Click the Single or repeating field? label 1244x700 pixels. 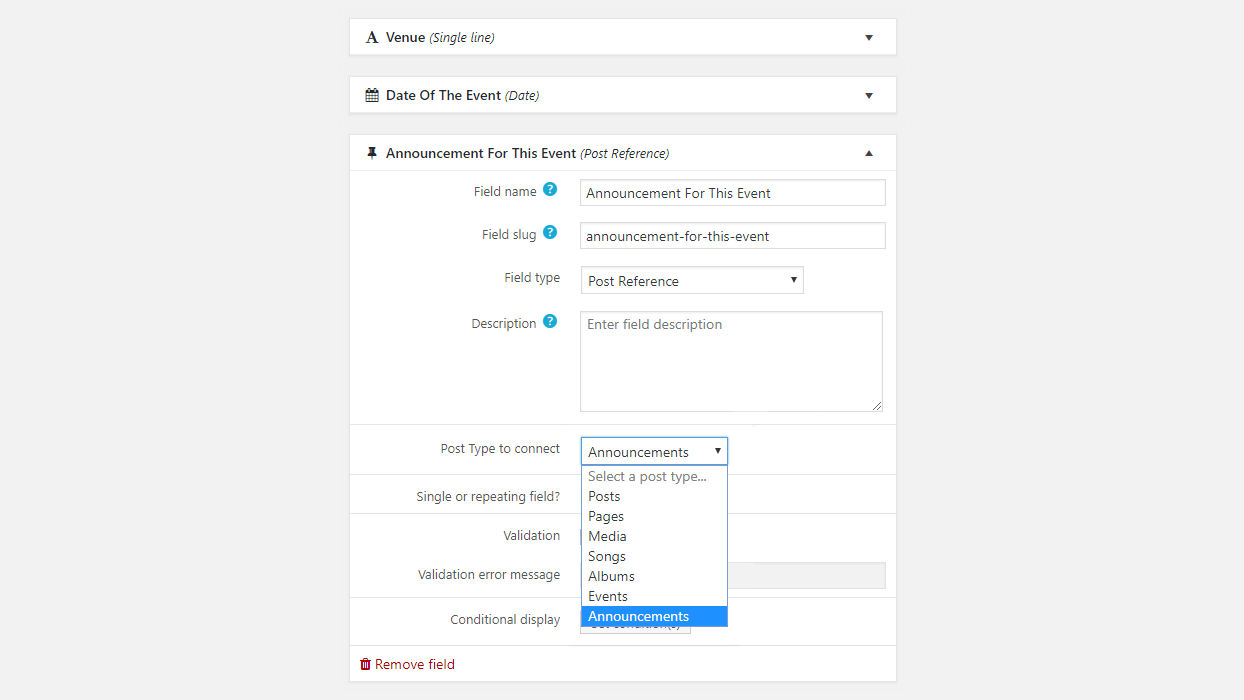click(x=488, y=497)
